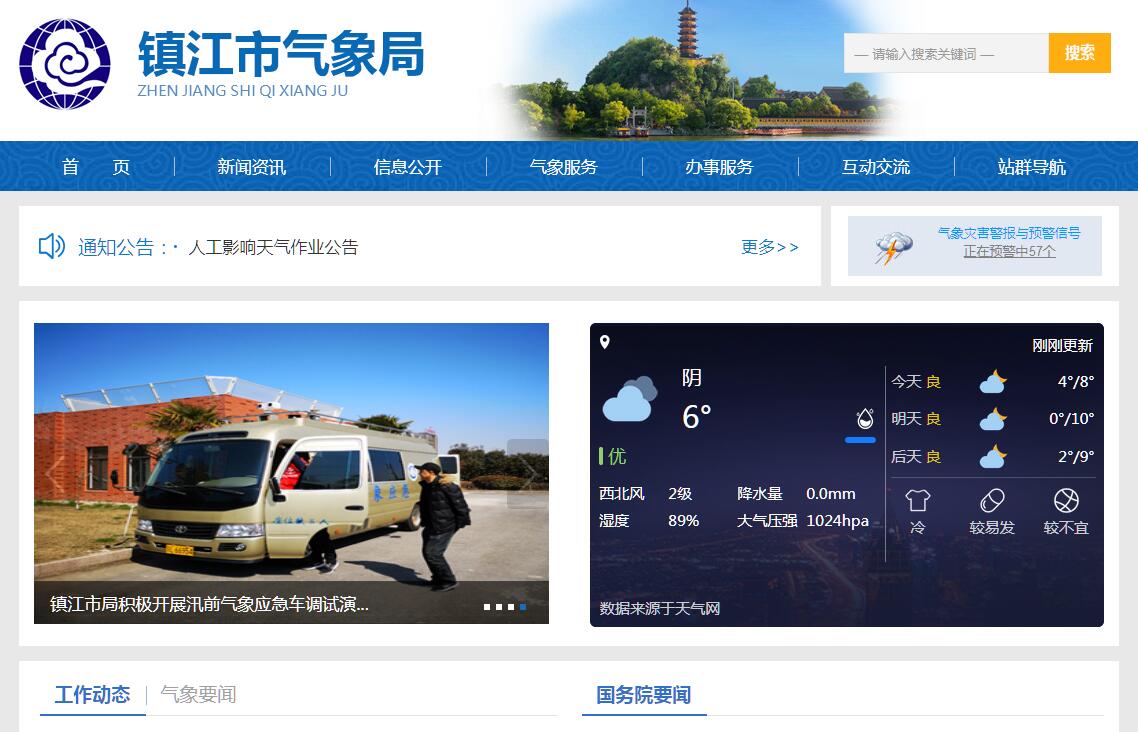Viewport: 1138px width, 732px height.
Task: Switch to the 气象要闻 tab
Action: coord(198,695)
